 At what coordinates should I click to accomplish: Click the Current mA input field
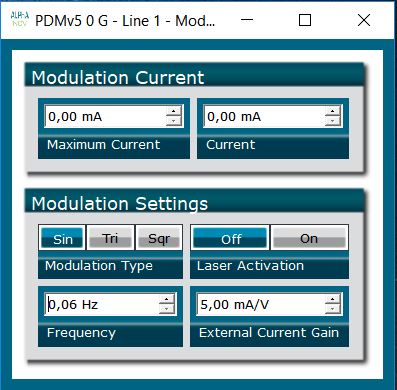[x=264, y=116]
